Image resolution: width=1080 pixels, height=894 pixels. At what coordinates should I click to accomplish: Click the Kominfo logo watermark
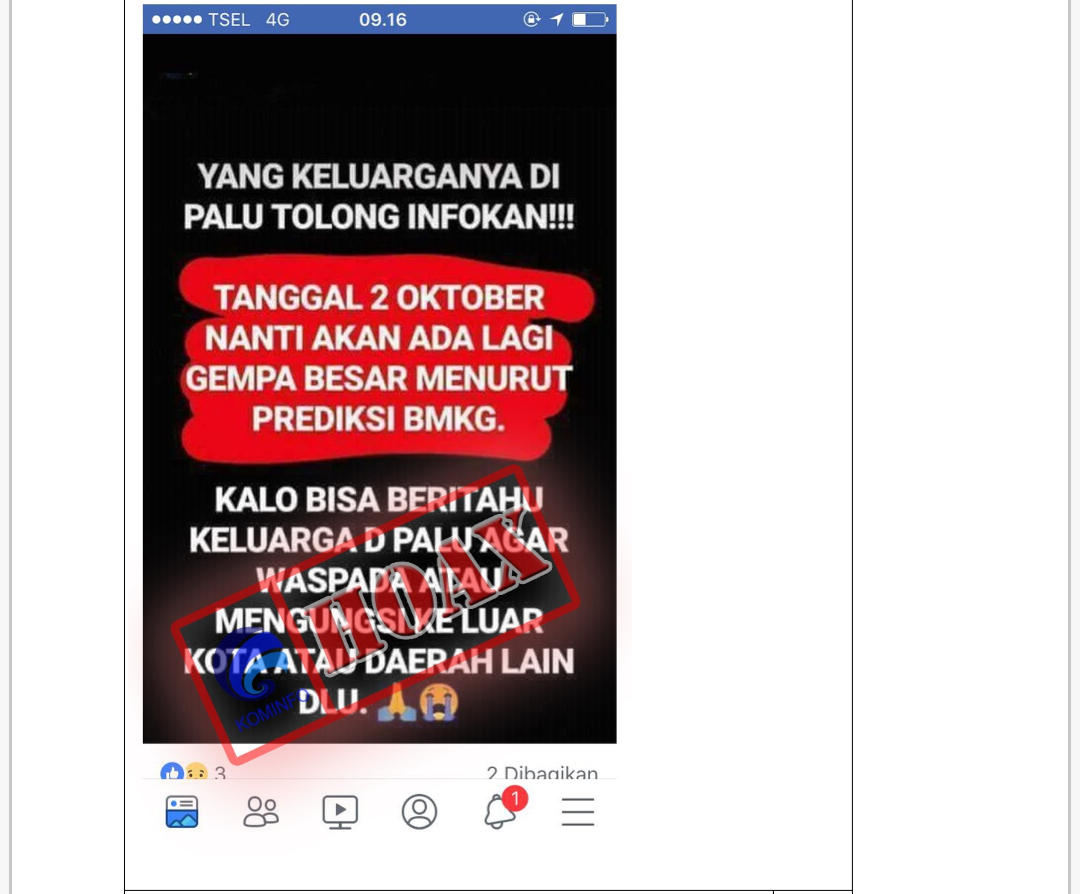tap(256, 676)
